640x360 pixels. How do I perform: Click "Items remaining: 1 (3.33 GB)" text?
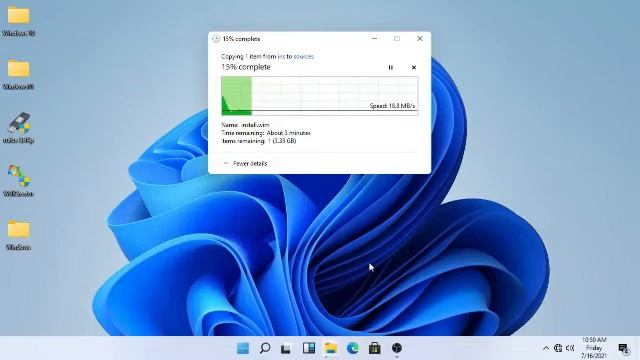pyautogui.click(x=259, y=141)
